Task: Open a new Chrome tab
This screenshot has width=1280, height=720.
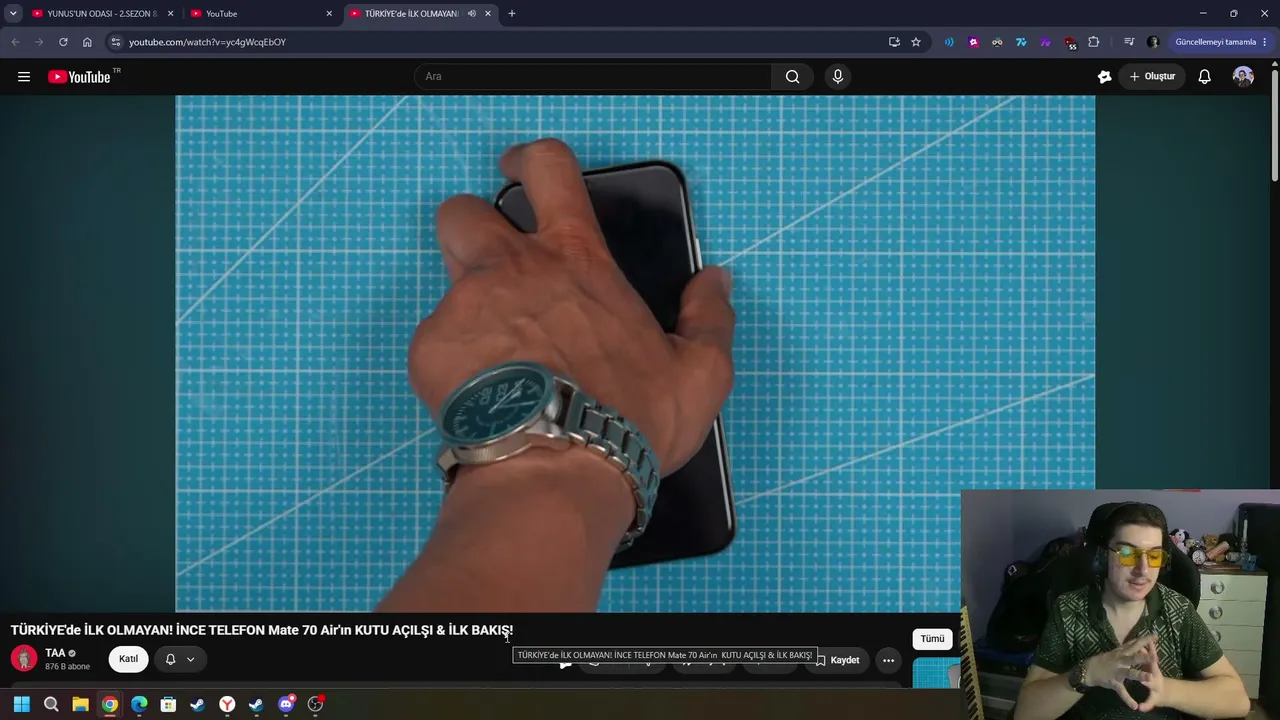Action: coord(512,14)
